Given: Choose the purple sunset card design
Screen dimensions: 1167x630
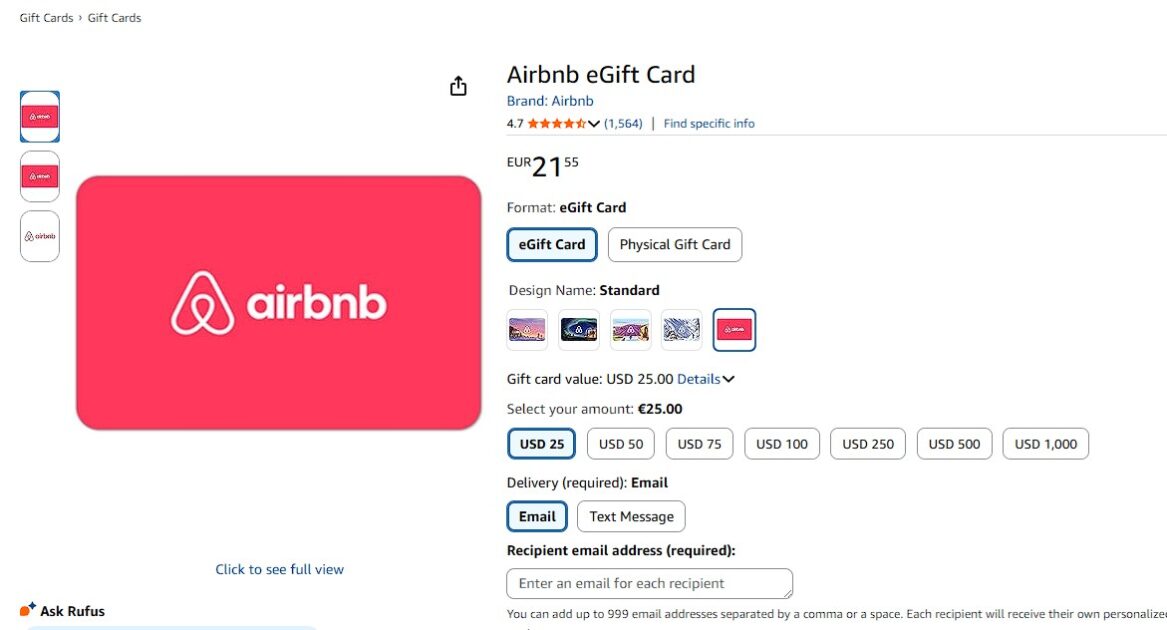Looking at the screenshot, I should pyautogui.click(x=527, y=330).
